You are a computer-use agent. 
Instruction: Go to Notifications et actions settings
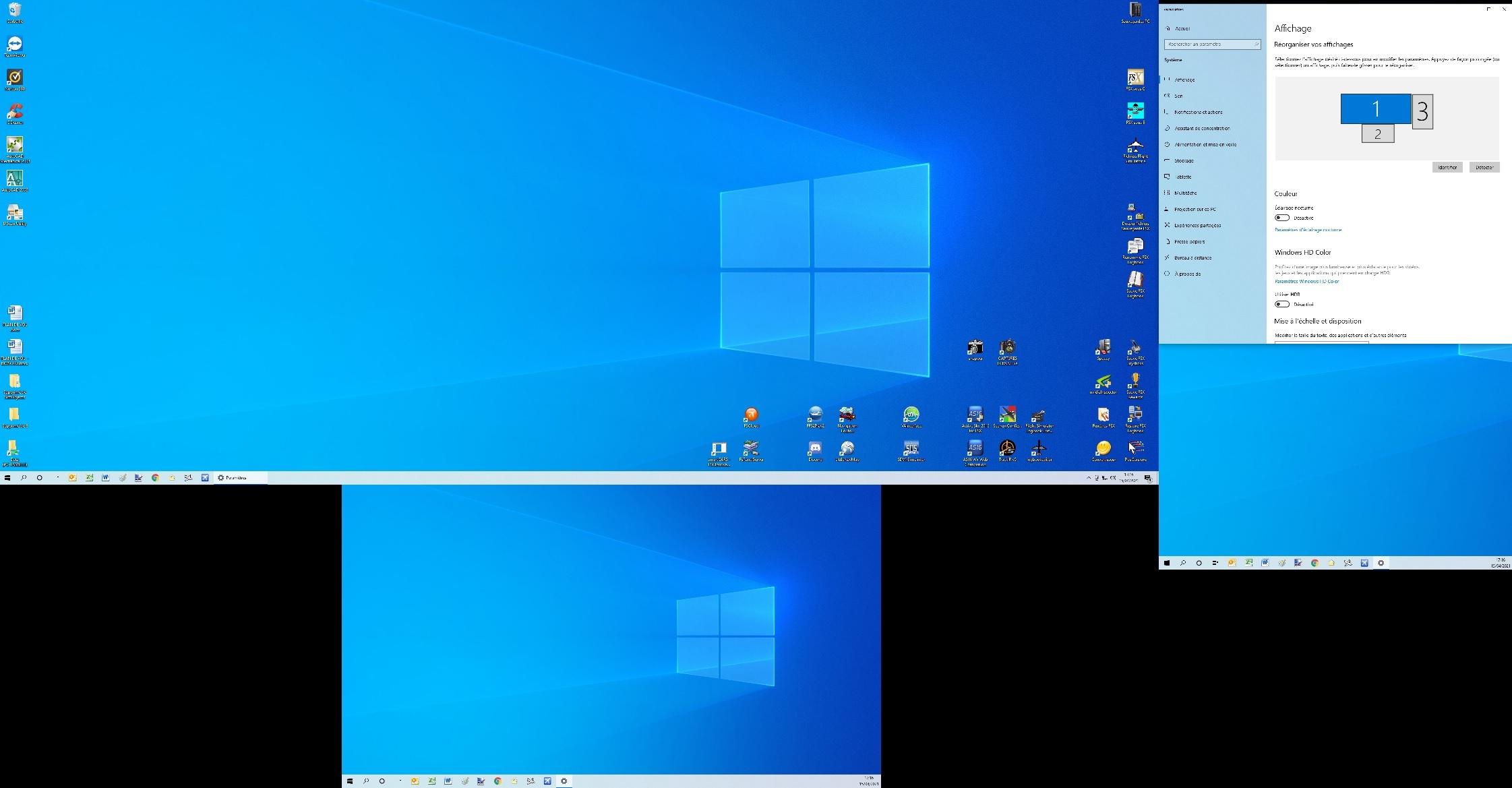(x=1198, y=112)
